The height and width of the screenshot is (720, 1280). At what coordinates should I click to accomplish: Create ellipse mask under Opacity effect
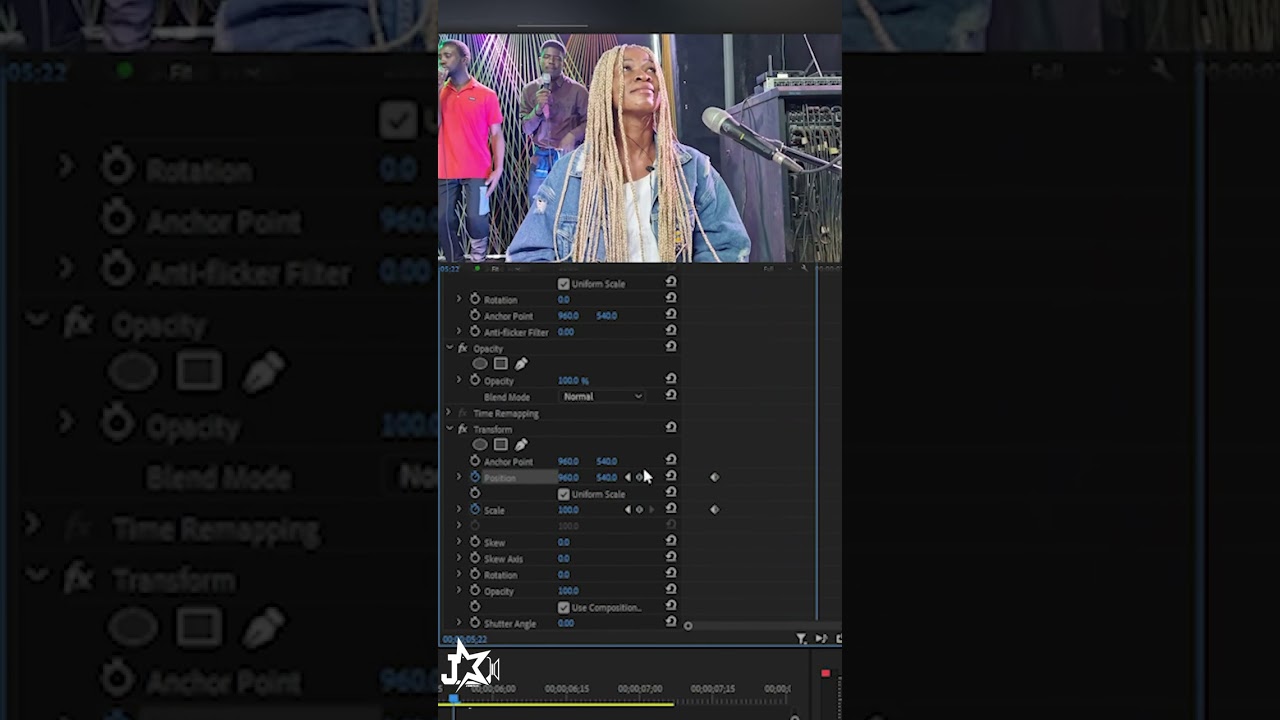pos(480,364)
